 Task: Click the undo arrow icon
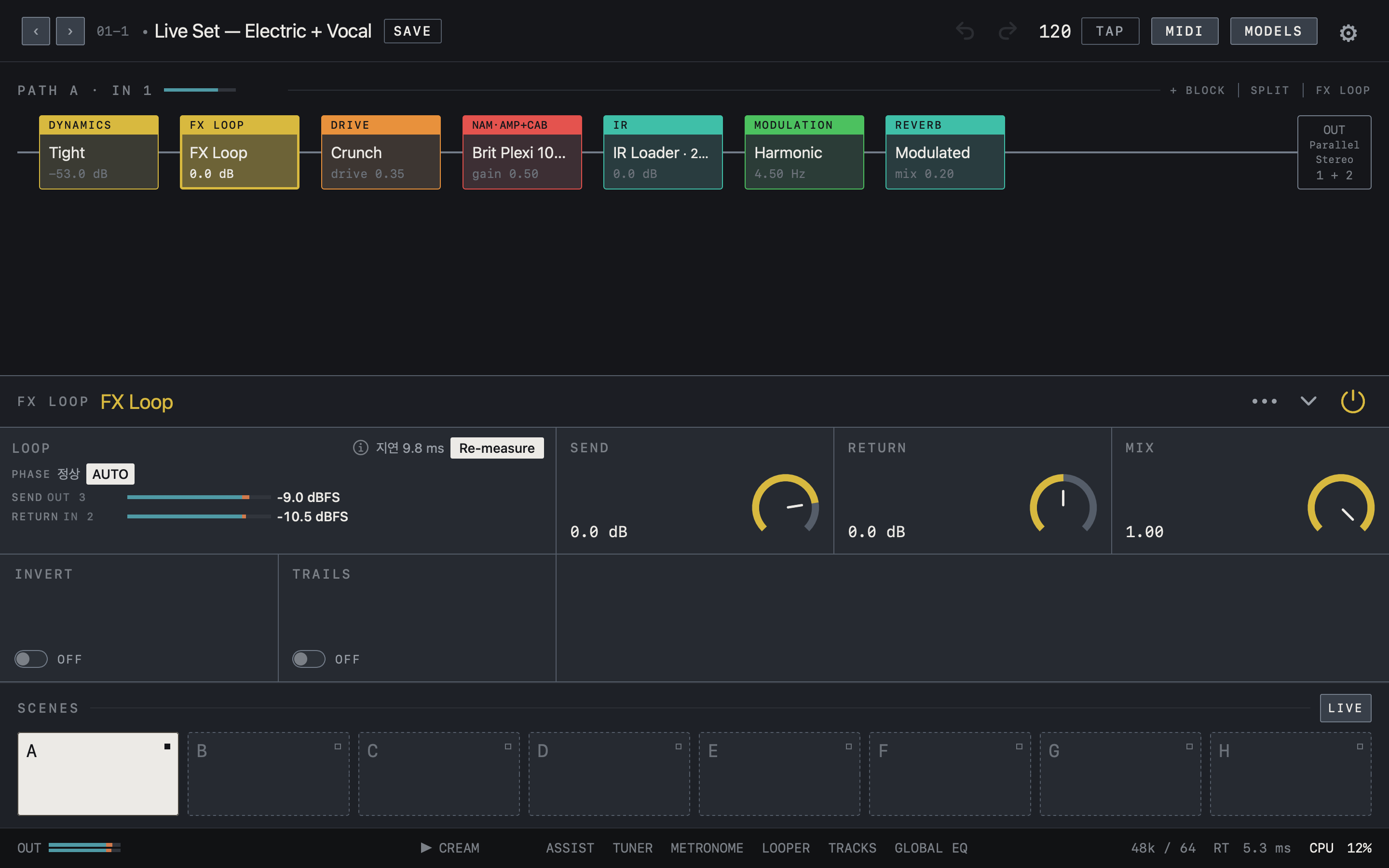[x=965, y=31]
